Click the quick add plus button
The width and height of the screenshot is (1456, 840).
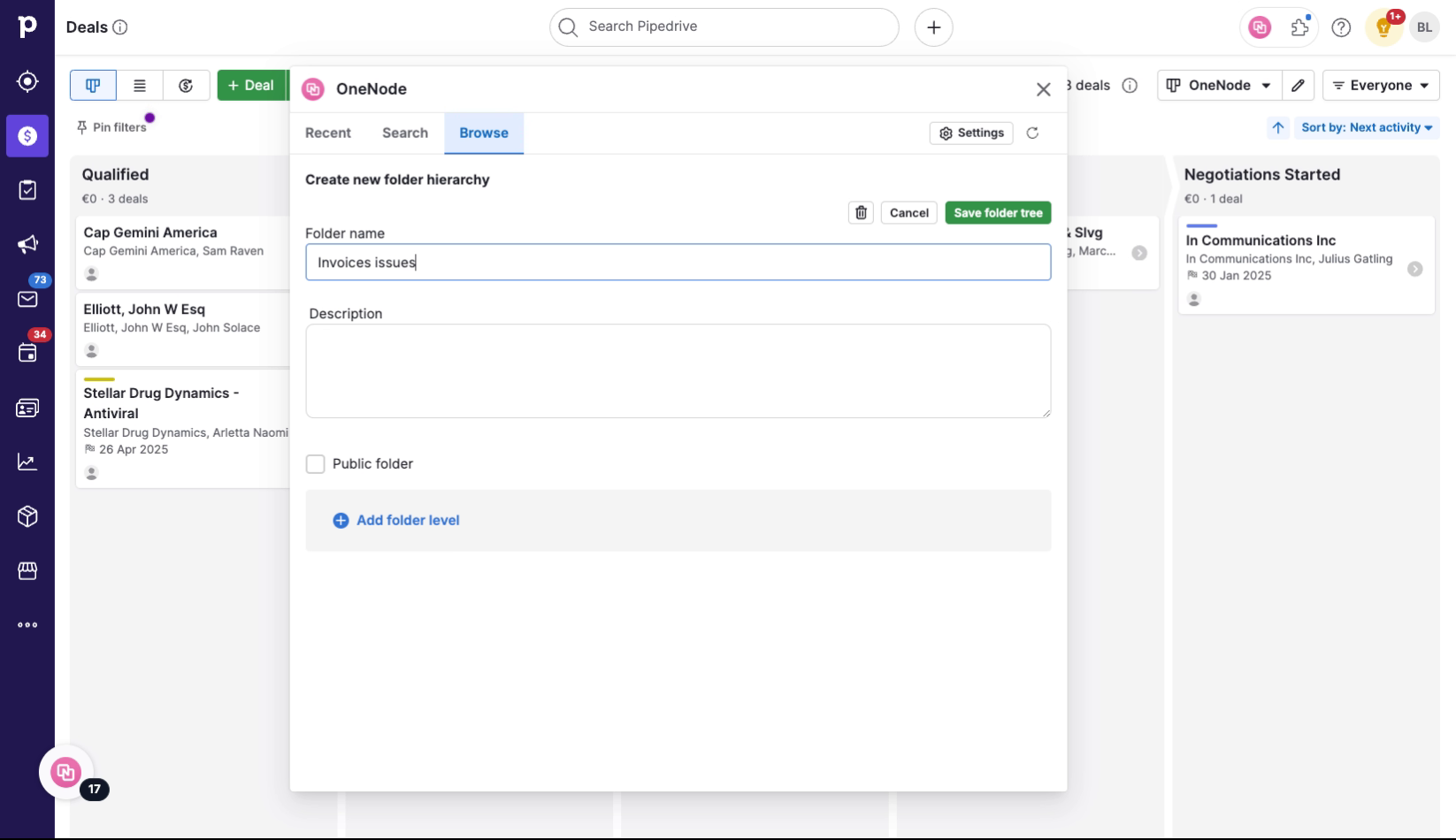click(933, 27)
